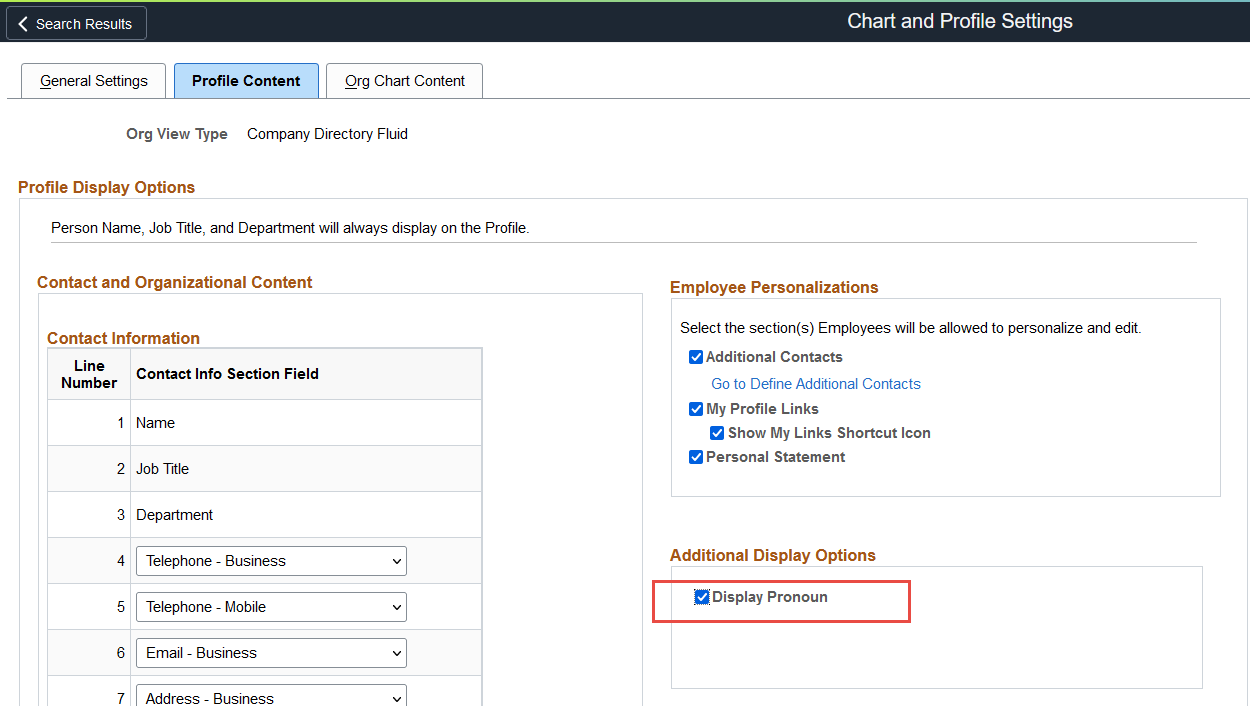1250x706 pixels.
Task: Toggle the My Profile Links checkbox
Action: 696,409
